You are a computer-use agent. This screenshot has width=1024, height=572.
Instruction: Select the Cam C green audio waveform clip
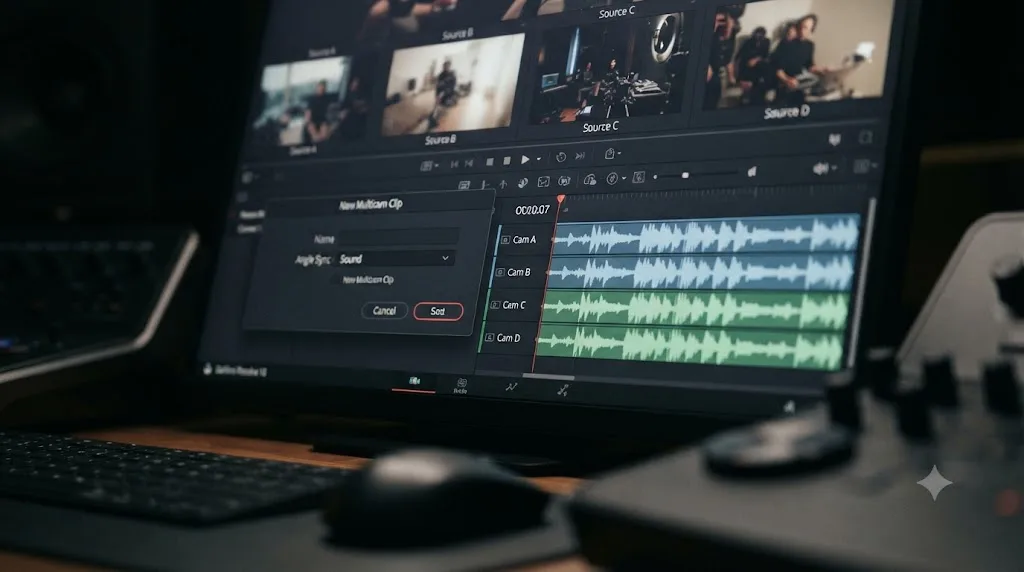(x=696, y=309)
